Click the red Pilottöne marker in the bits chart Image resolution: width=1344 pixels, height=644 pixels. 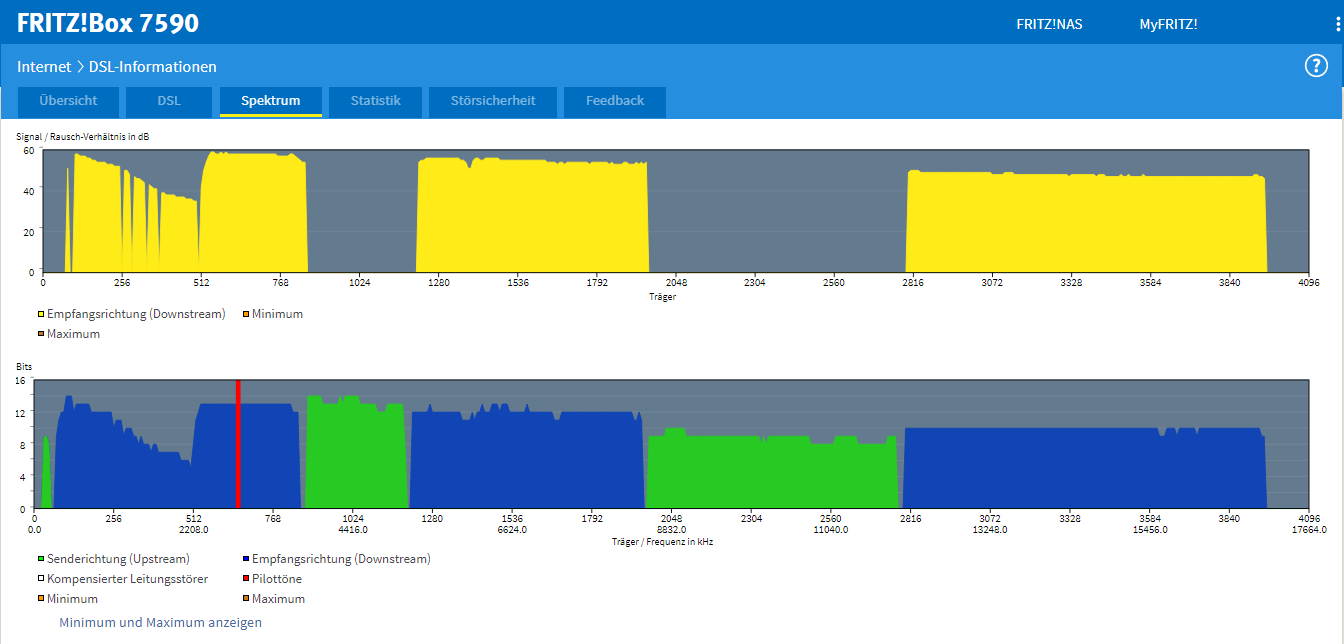238,444
